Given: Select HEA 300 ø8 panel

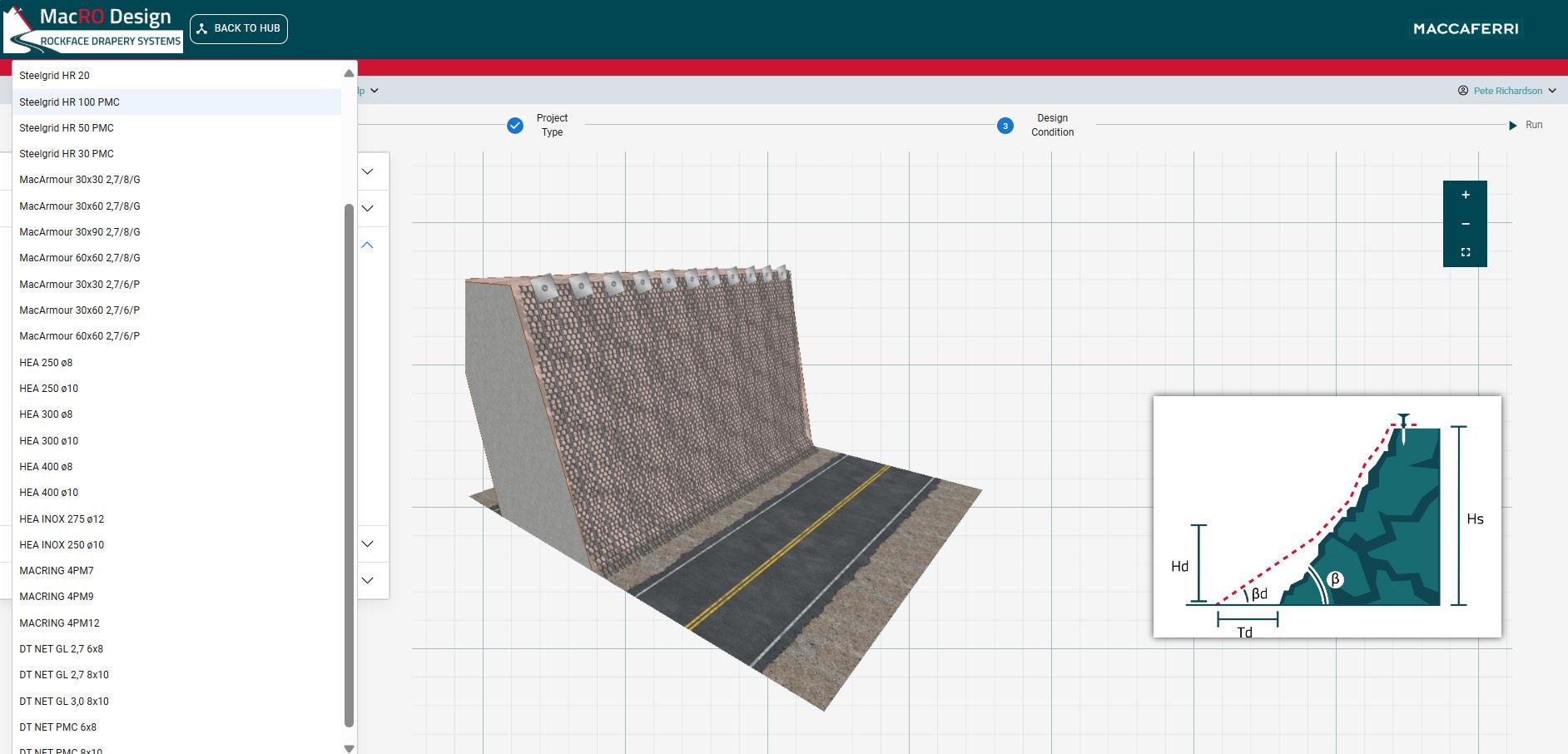Looking at the screenshot, I should pyautogui.click(x=176, y=414).
